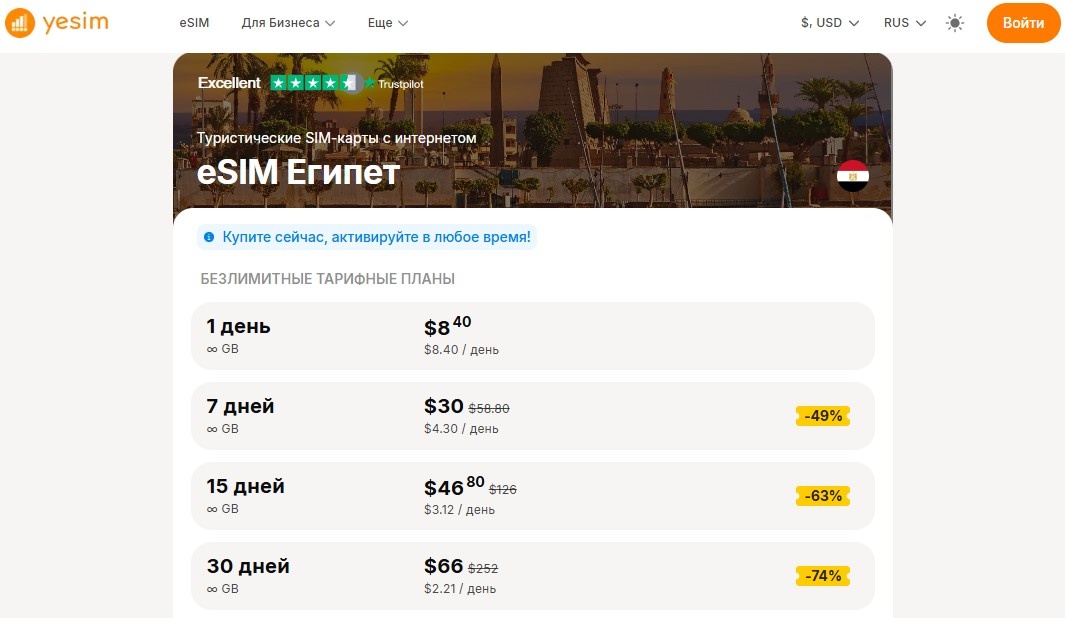Select the 7 дней unlimited plan
The image size is (1065, 618).
tap(532, 416)
